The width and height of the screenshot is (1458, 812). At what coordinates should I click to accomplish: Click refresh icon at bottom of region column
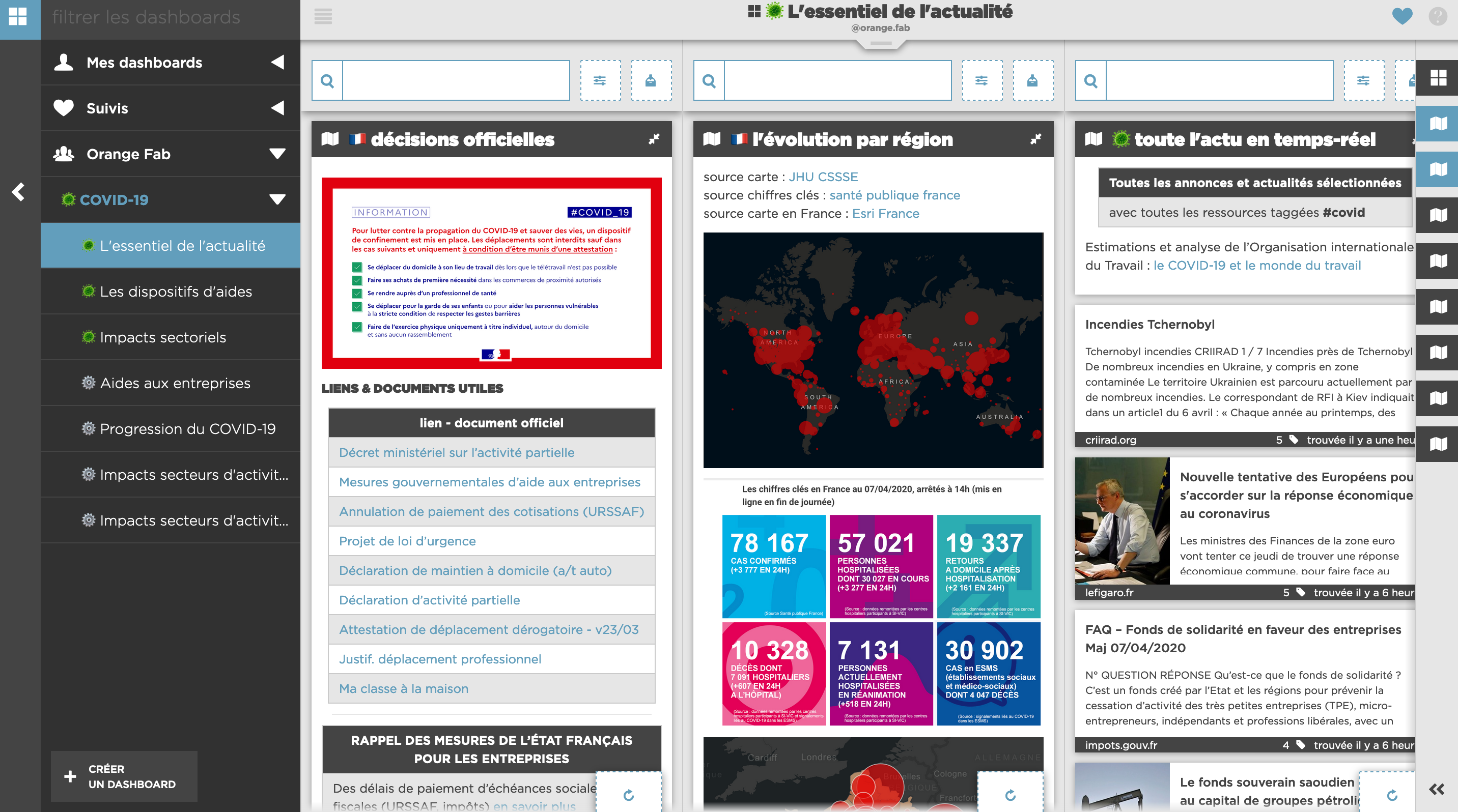point(1011,795)
